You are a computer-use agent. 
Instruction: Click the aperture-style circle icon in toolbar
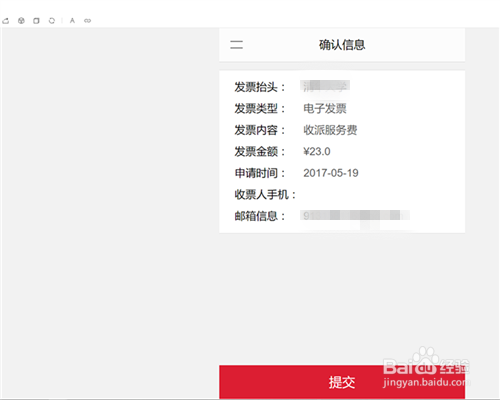21,21
